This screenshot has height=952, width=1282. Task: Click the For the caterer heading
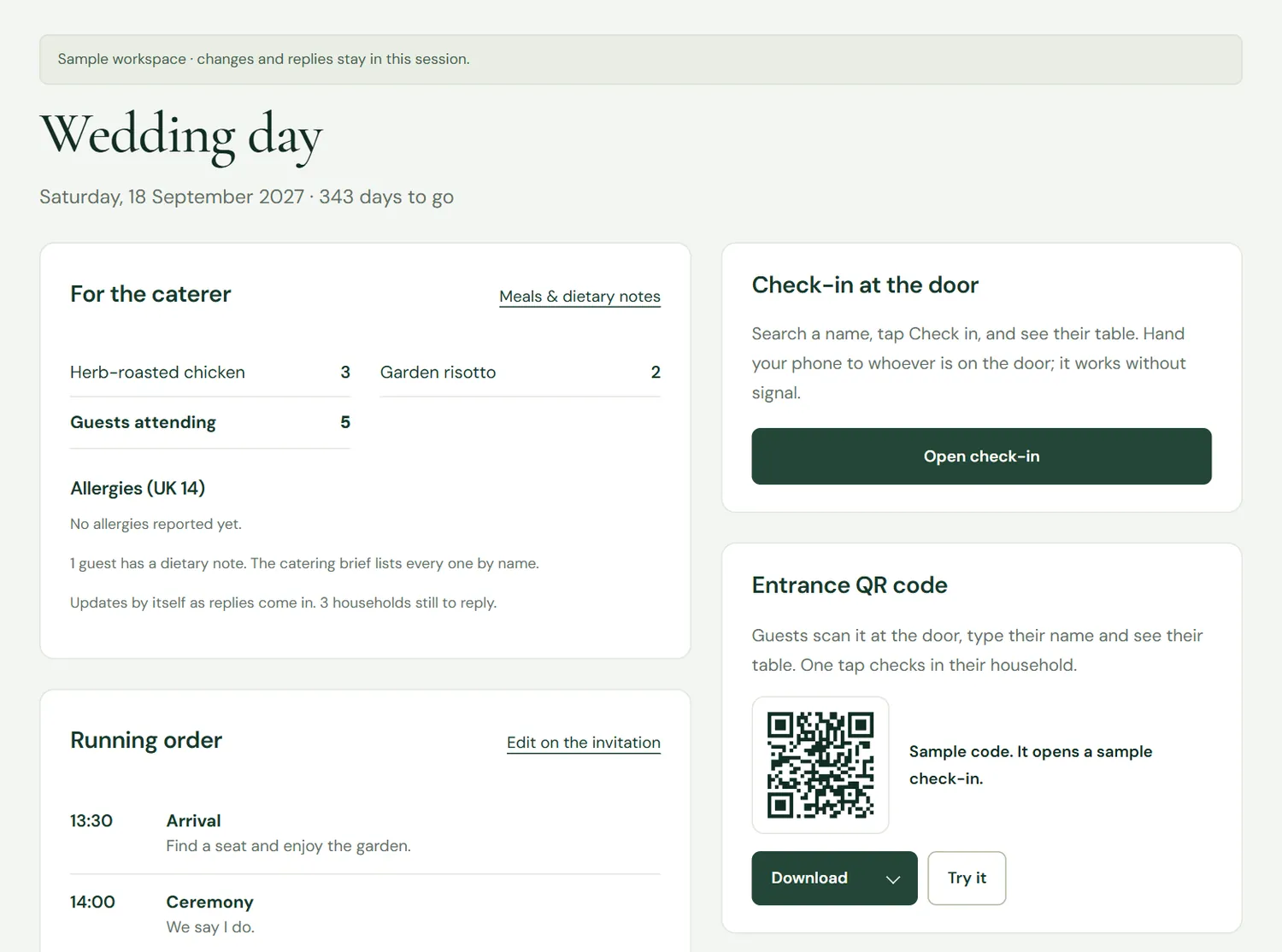pos(150,294)
